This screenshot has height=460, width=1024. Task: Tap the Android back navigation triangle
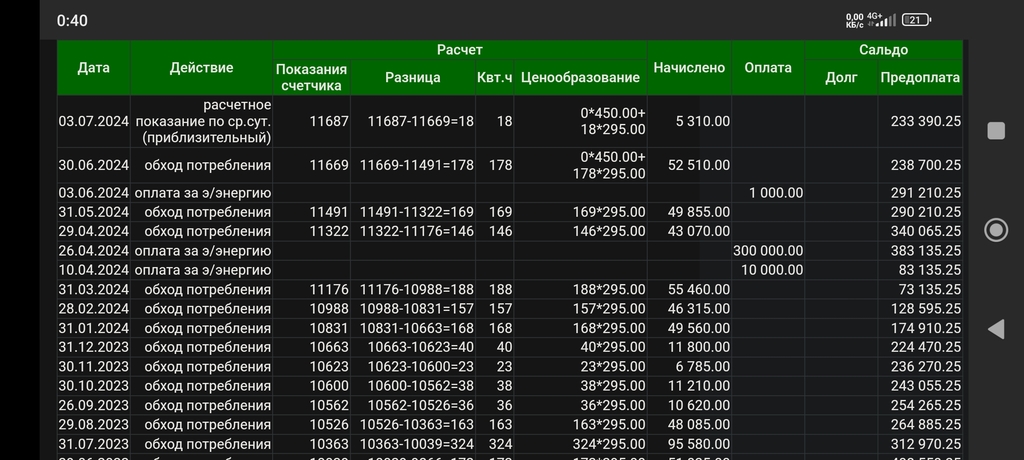coord(995,329)
